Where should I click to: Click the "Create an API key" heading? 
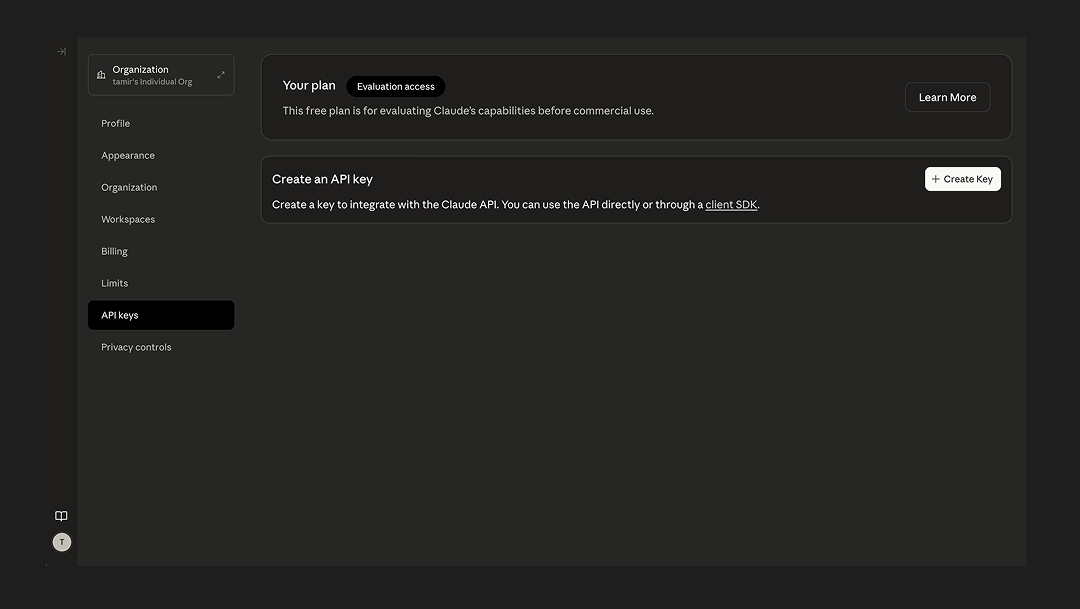tap(322, 179)
